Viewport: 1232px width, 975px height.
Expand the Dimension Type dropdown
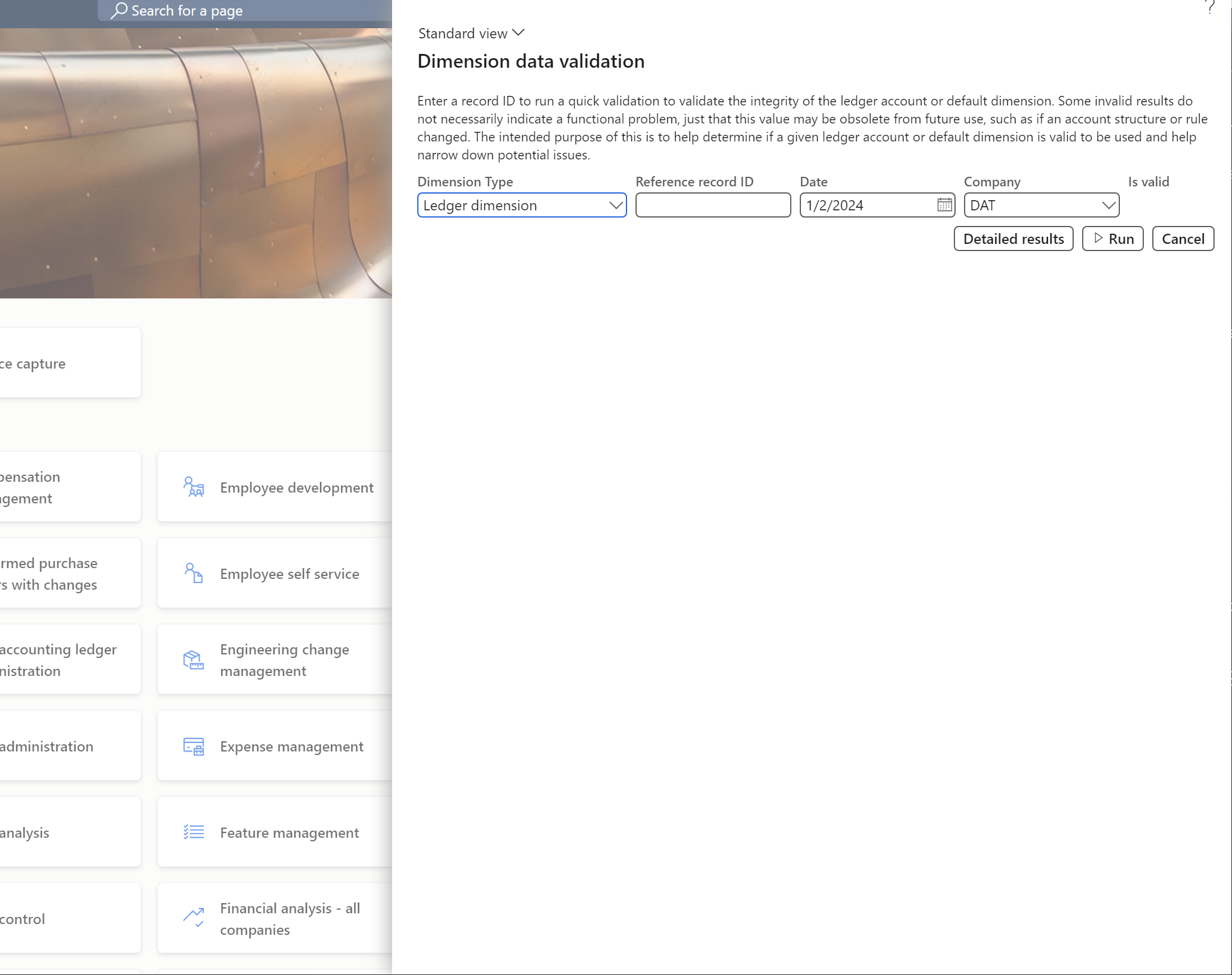tap(615, 206)
